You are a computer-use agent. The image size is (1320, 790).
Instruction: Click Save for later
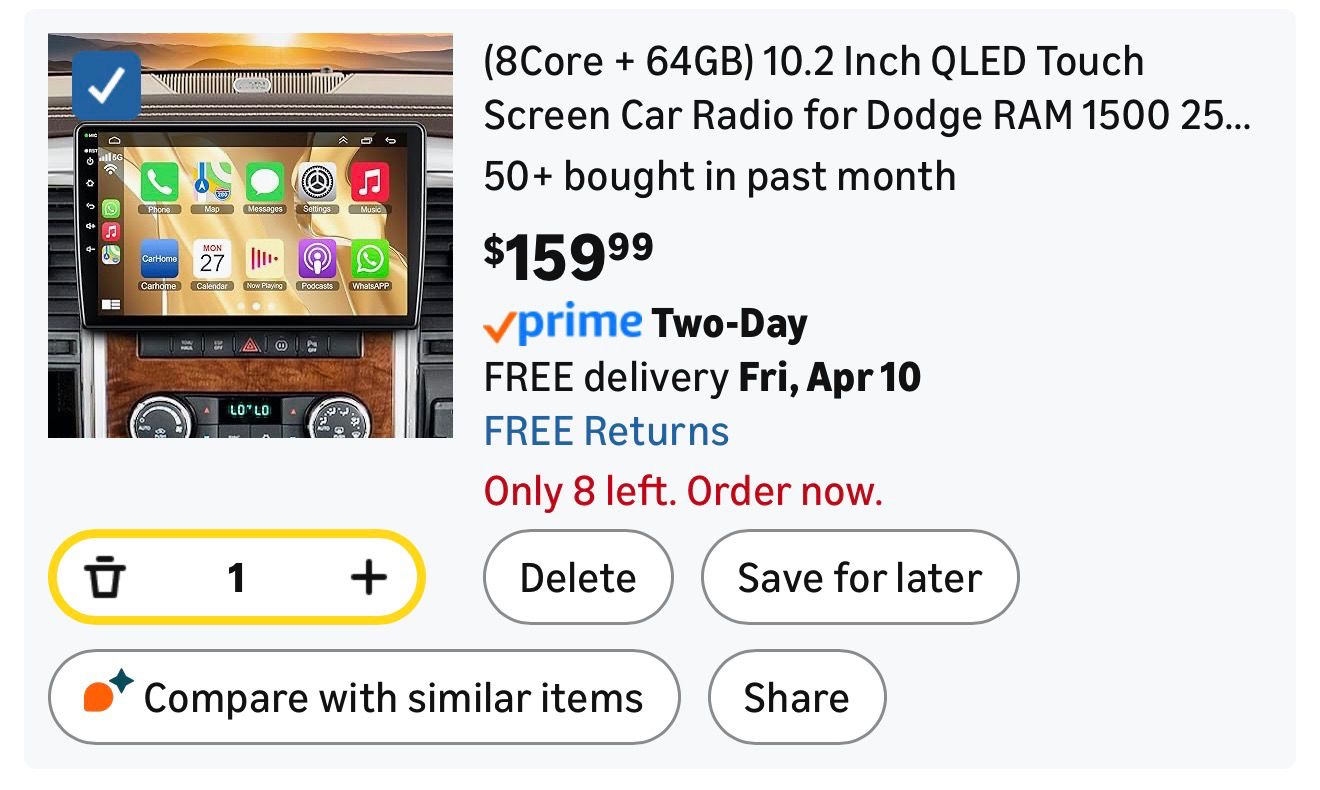click(x=859, y=578)
